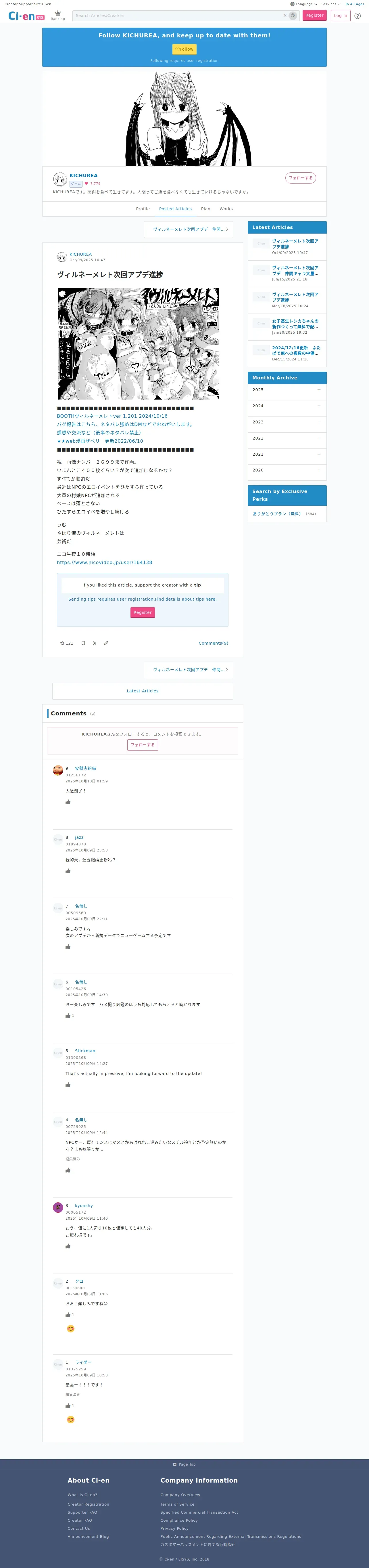Click the To All Ages link
This screenshot has height=1568, width=369.
tap(354, 4)
